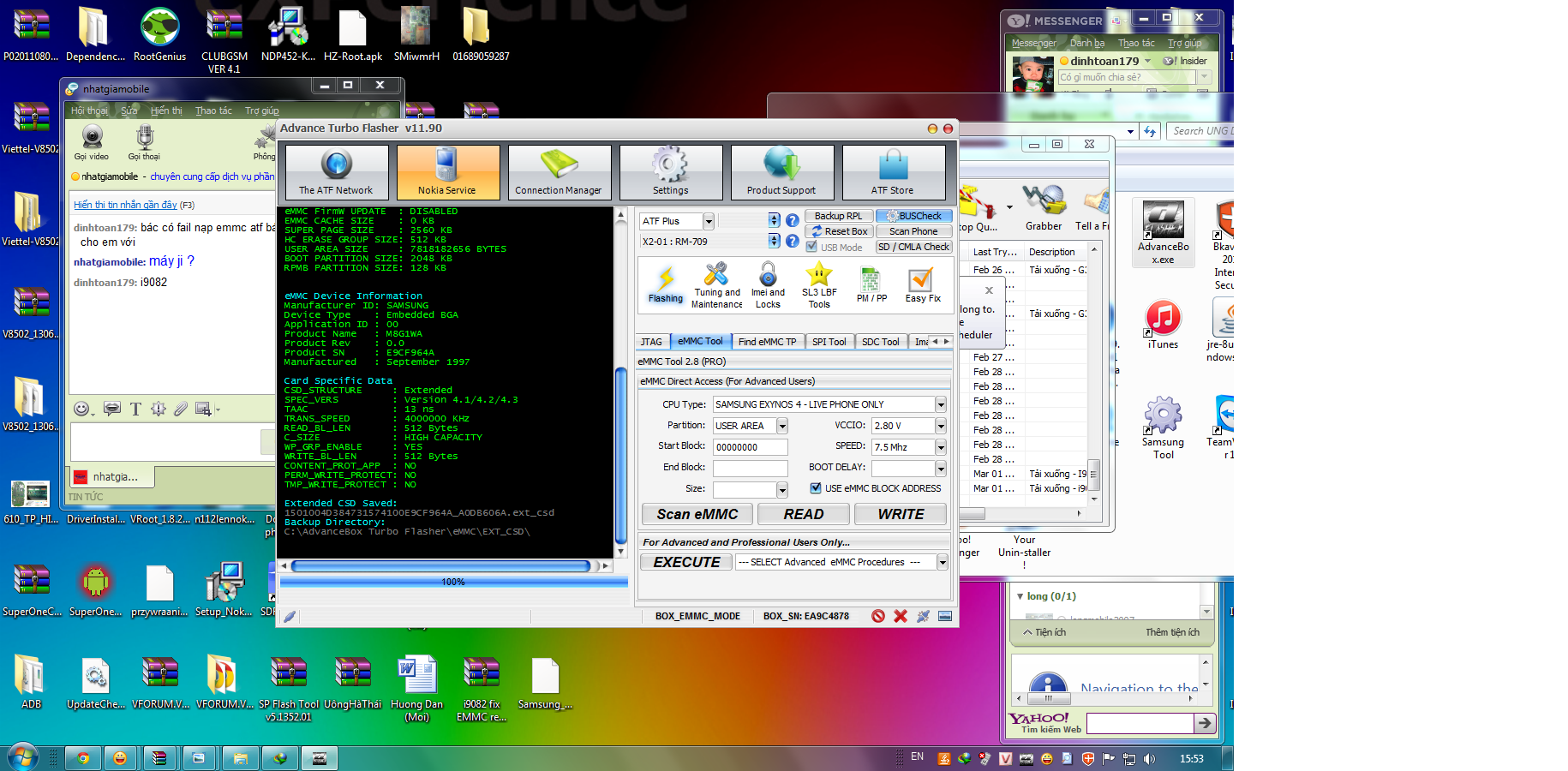Click Hiển thị tin nhắn gần đây link
Screen dimensions: 1568x771
pyautogui.click(x=125, y=205)
